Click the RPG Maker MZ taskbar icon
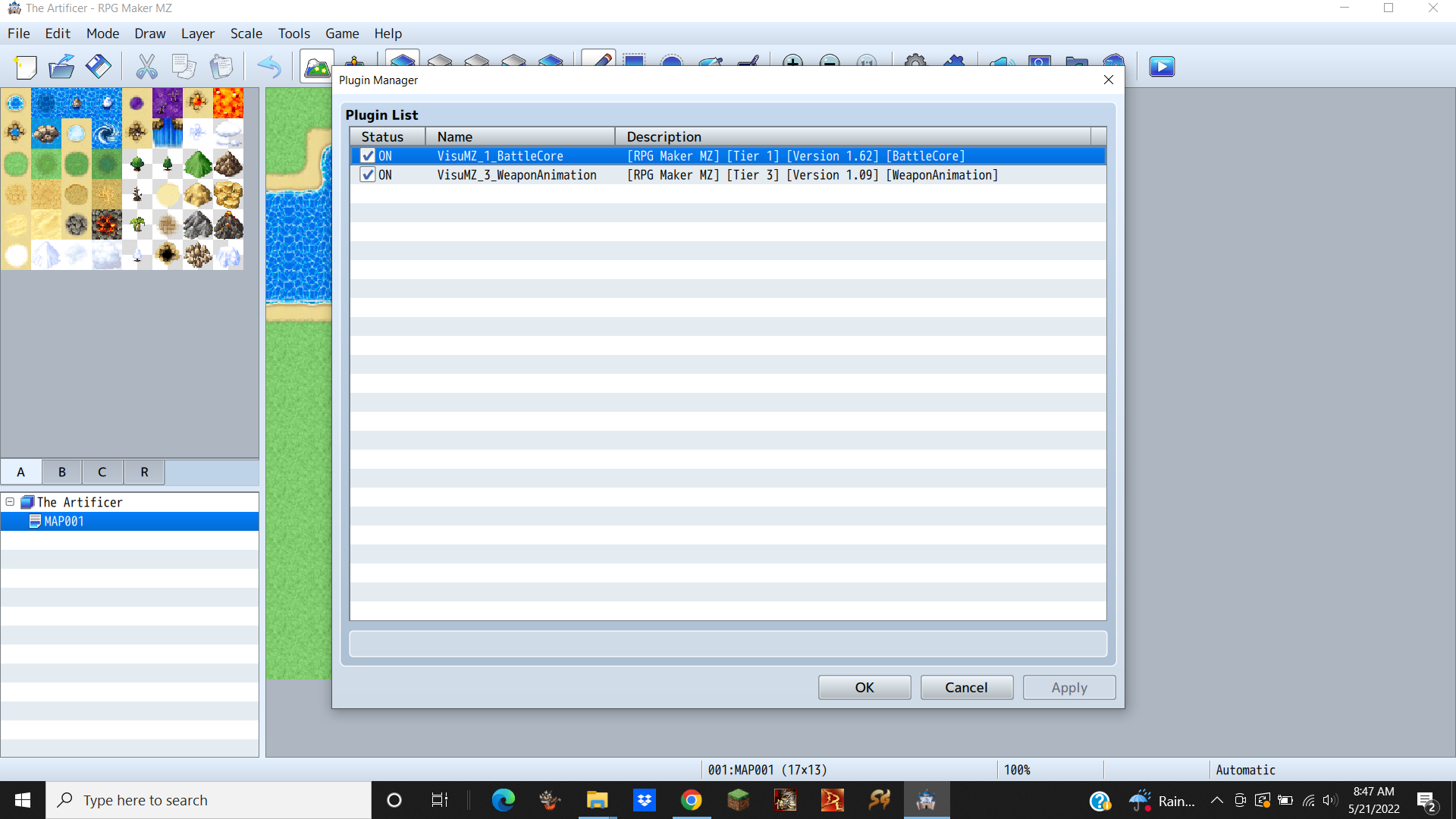 coord(926,800)
